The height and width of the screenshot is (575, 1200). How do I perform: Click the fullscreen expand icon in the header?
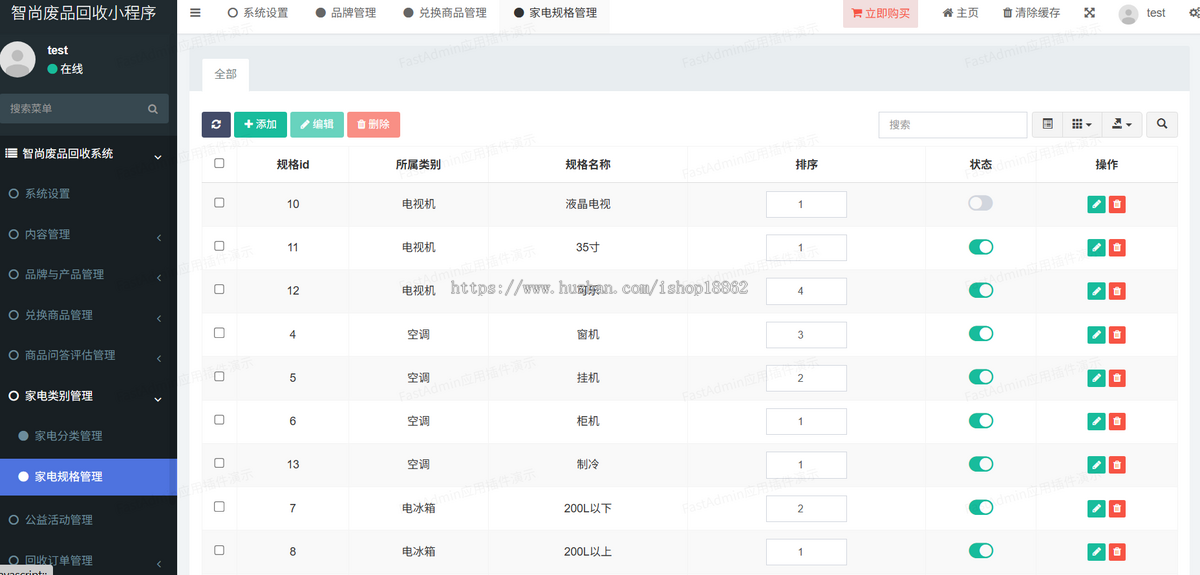point(1089,13)
